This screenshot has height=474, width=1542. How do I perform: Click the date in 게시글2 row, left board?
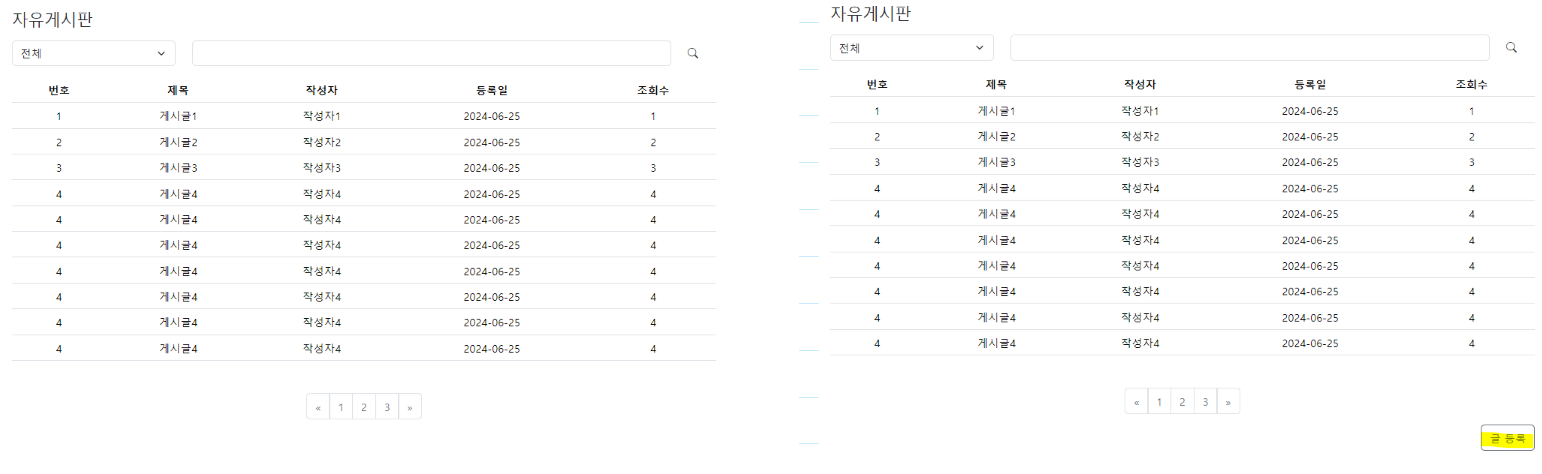pyautogui.click(x=492, y=142)
